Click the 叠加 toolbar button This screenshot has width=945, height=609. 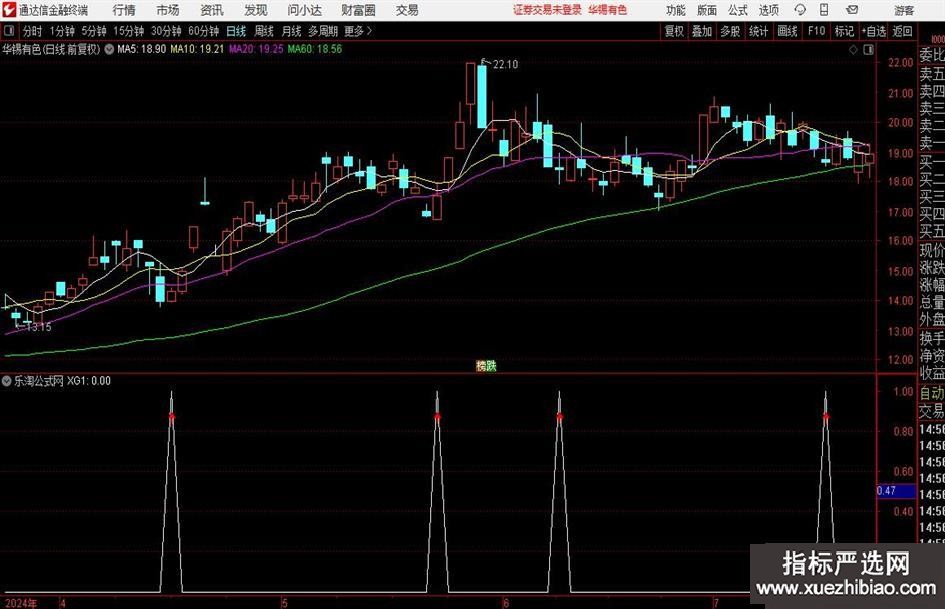(x=702, y=31)
